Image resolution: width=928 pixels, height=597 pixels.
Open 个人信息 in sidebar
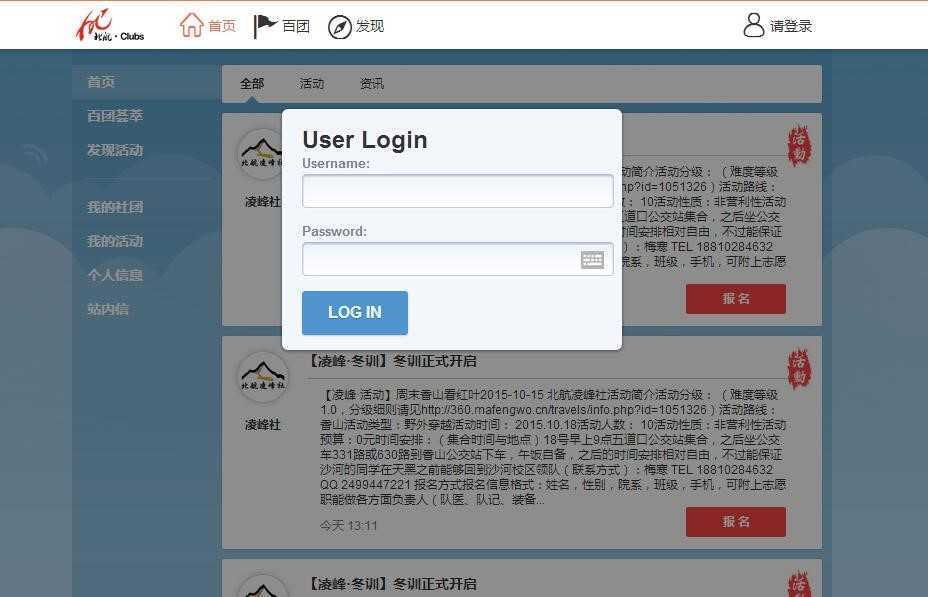pyautogui.click(x=115, y=275)
